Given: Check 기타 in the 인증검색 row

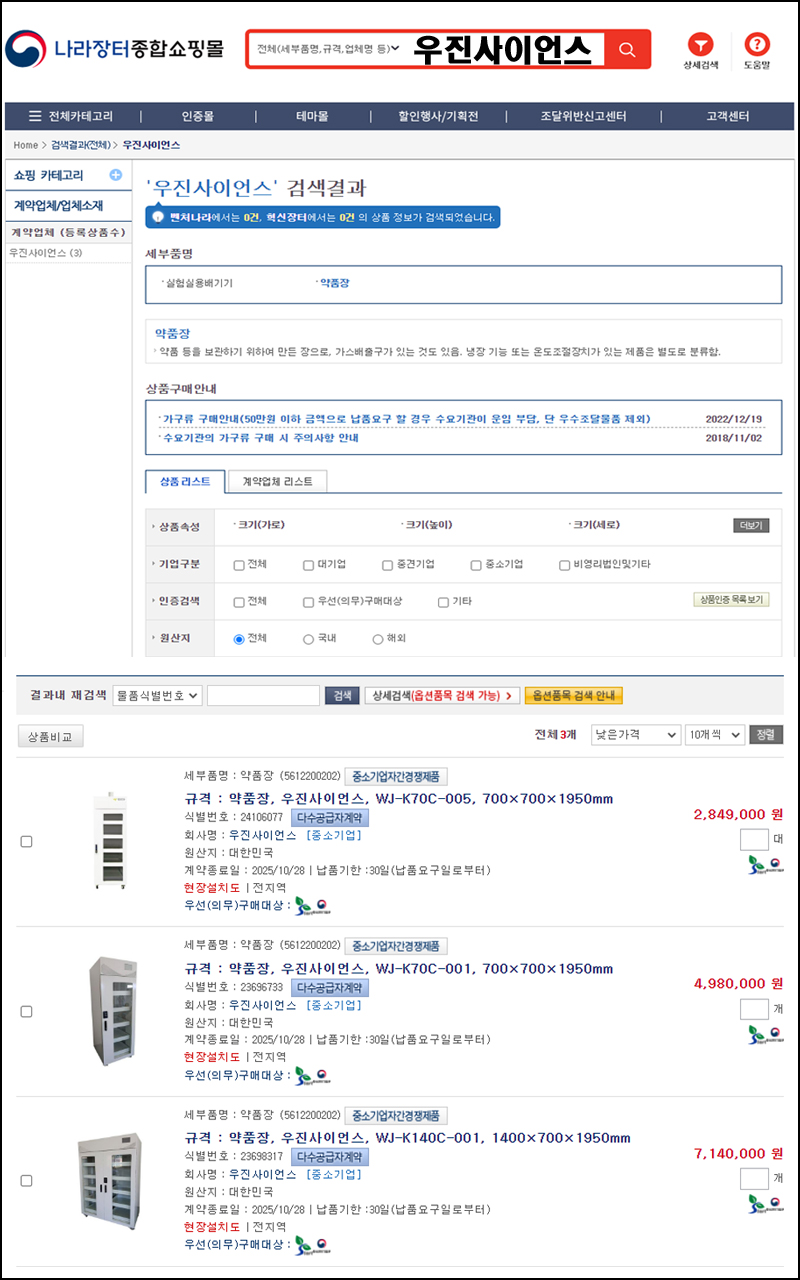Looking at the screenshot, I should (443, 602).
